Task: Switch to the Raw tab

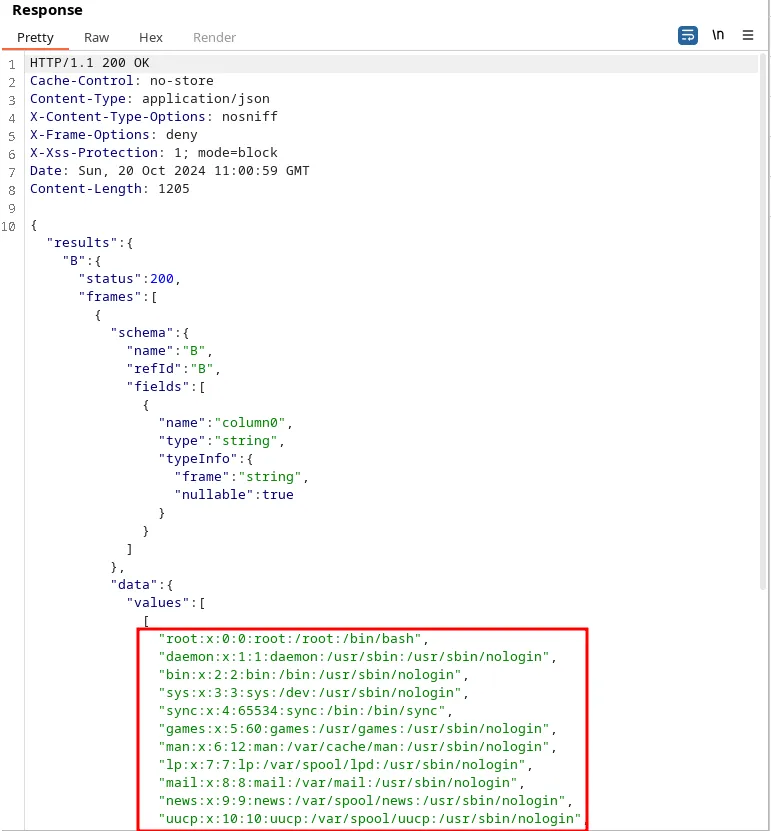Action: (97, 37)
